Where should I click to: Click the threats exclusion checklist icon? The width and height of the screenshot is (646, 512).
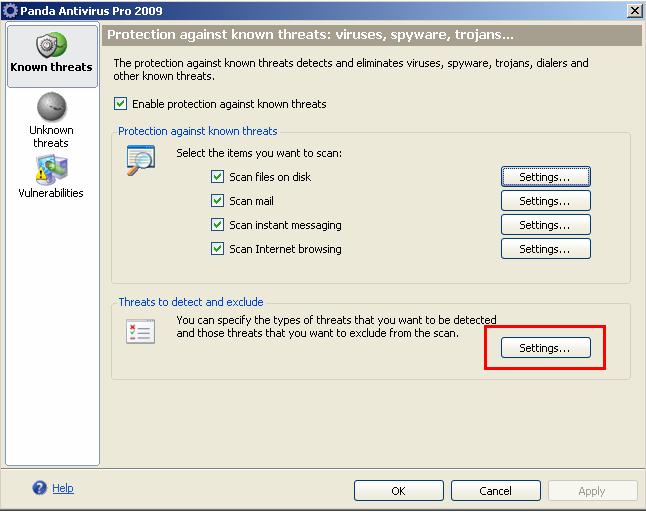click(x=140, y=332)
